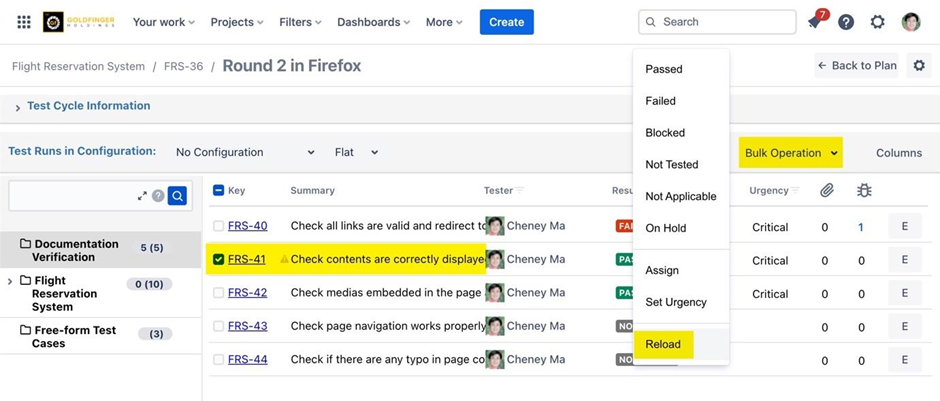Open the notifications bell

click(815, 22)
